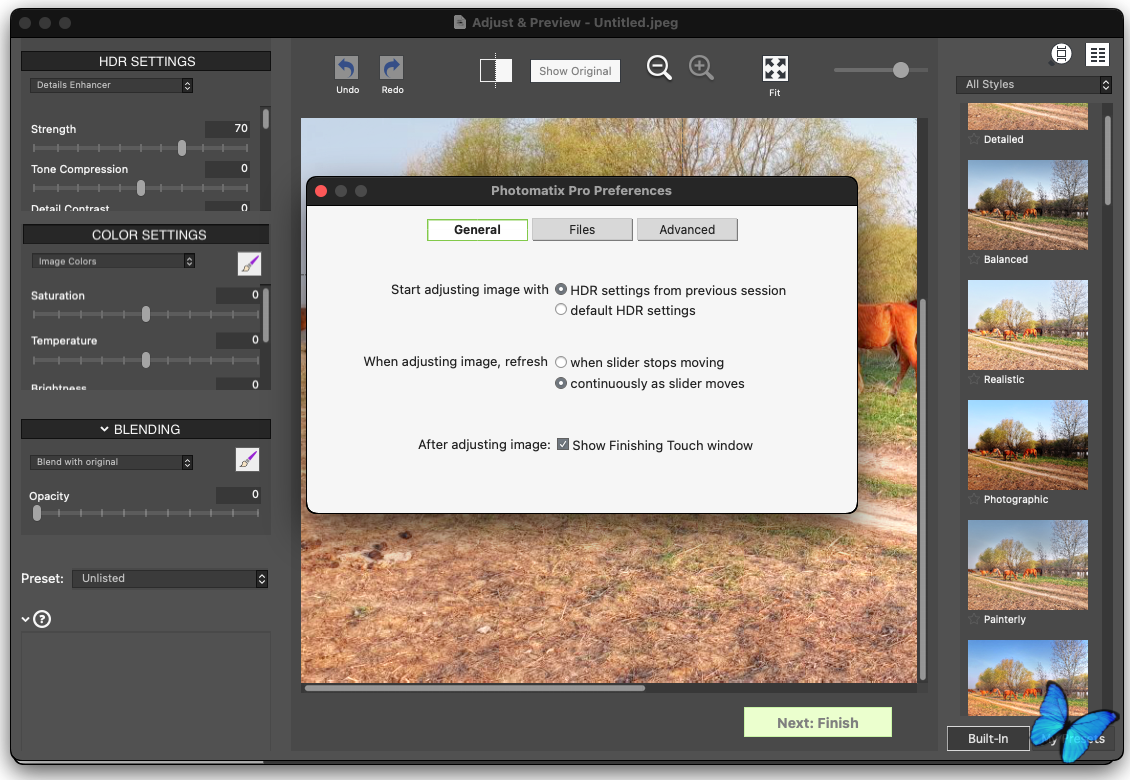This screenshot has height=780, width=1130.
Task: Zoom in with the plus magnifier
Action: (700, 68)
